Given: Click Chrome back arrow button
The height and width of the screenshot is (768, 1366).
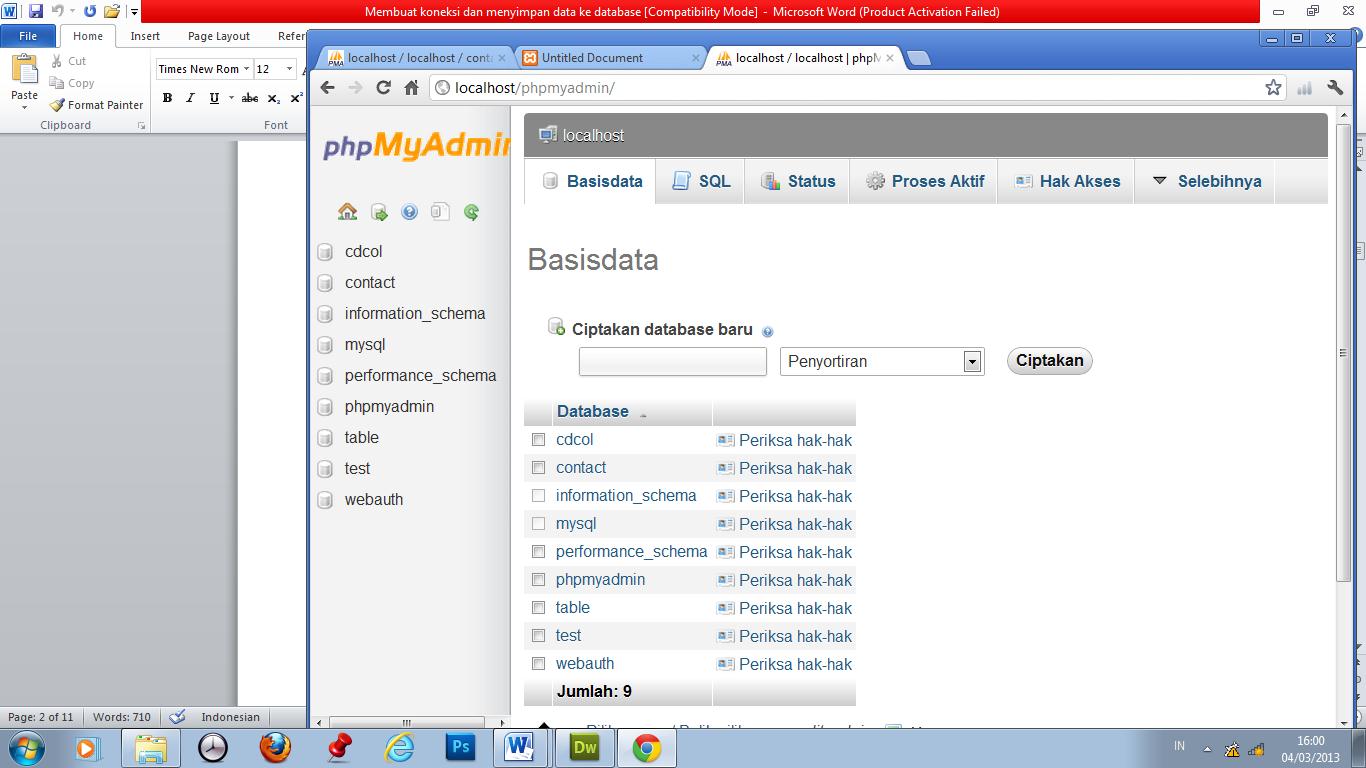Looking at the screenshot, I should (327, 88).
